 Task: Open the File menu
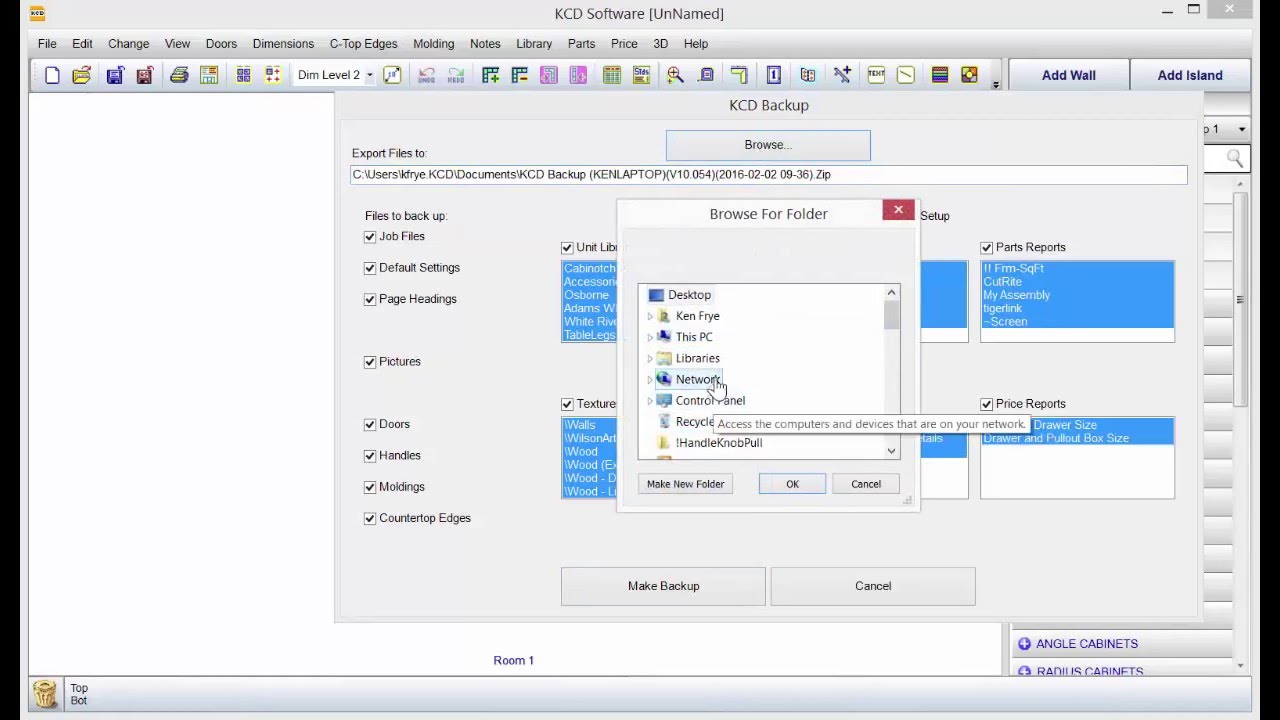coord(47,44)
